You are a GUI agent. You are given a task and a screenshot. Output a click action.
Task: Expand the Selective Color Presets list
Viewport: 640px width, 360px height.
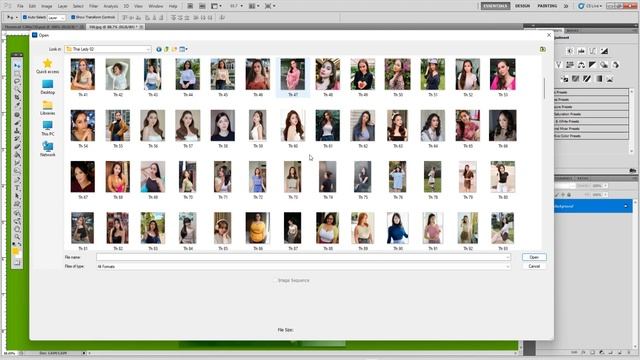591,136
